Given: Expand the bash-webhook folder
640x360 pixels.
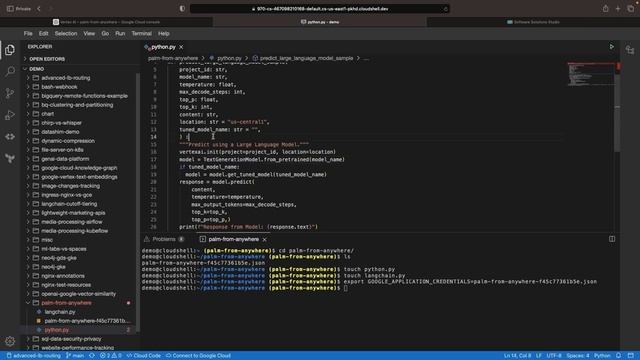Looking at the screenshot, I should pyautogui.click(x=59, y=87).
